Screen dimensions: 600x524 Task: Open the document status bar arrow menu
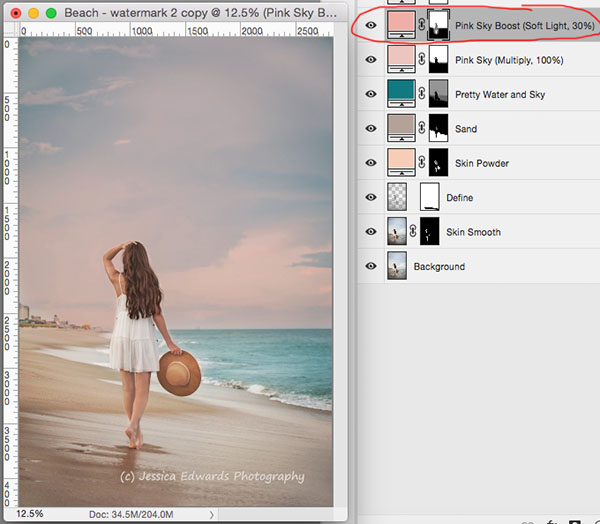[x=212, y=515]
